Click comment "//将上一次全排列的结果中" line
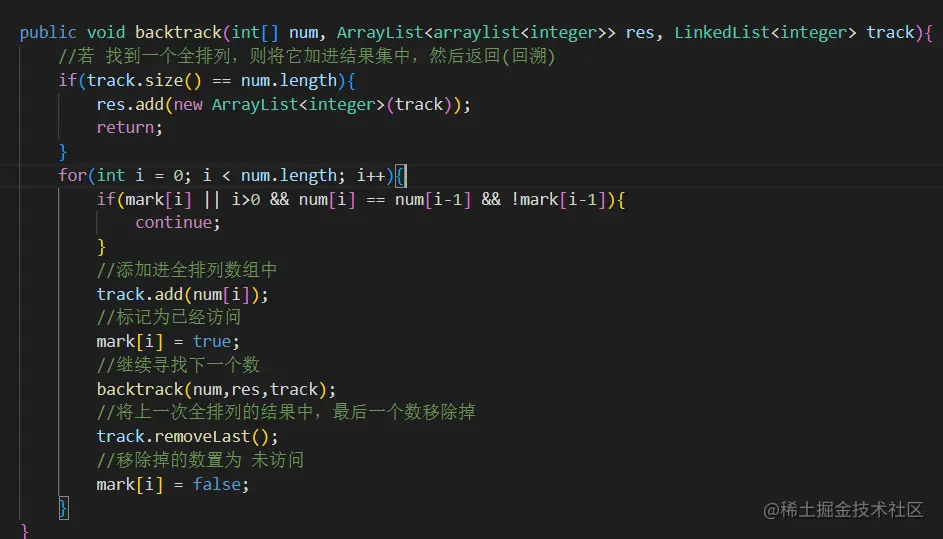The width and height of the screenshot is (943, 539). [286, 412]
